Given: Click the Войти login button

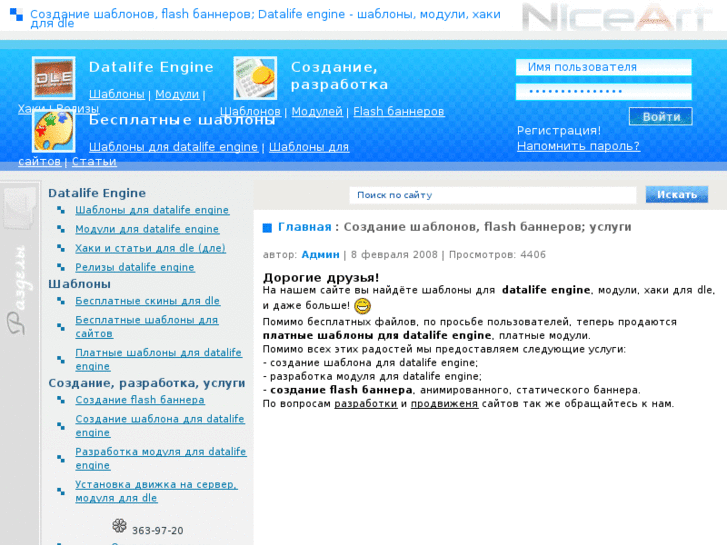Looking at the screenshot, I should [x=661, y=116].
